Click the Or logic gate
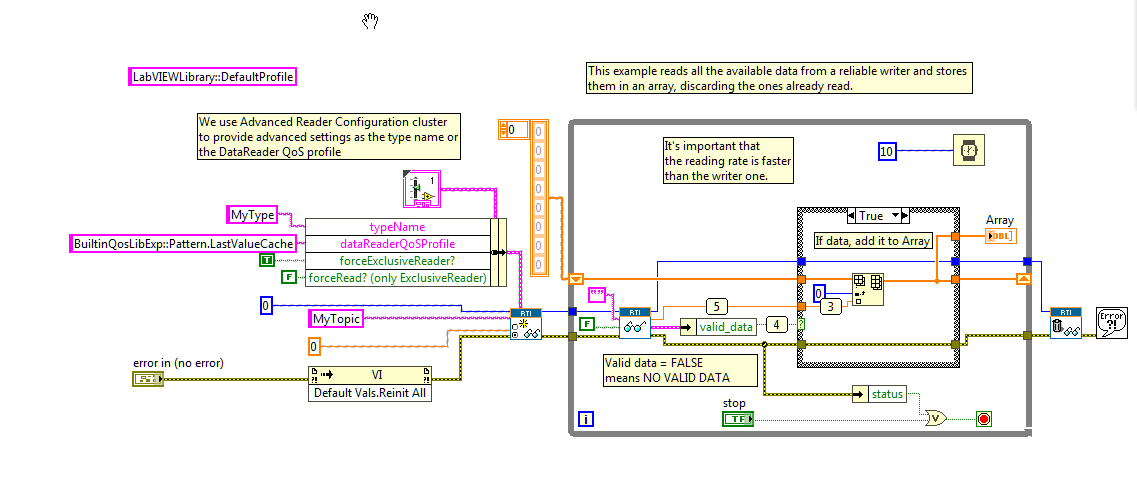This screenshot has width=1137, height=489. [936, 418]
